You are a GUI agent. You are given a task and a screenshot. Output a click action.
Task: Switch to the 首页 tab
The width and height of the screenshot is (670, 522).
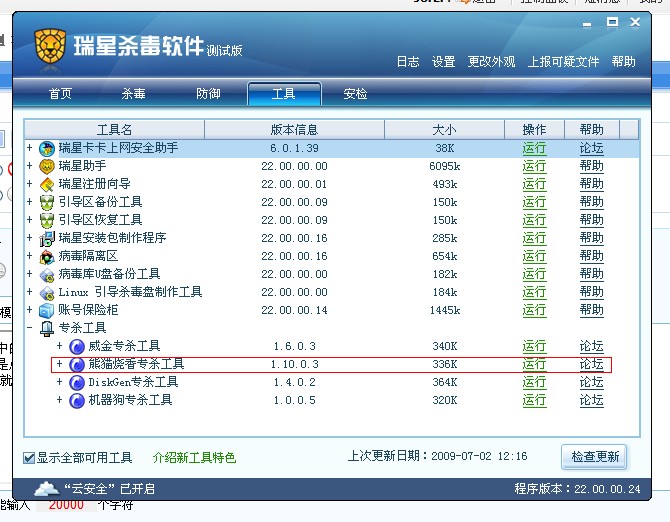[60, 94]
